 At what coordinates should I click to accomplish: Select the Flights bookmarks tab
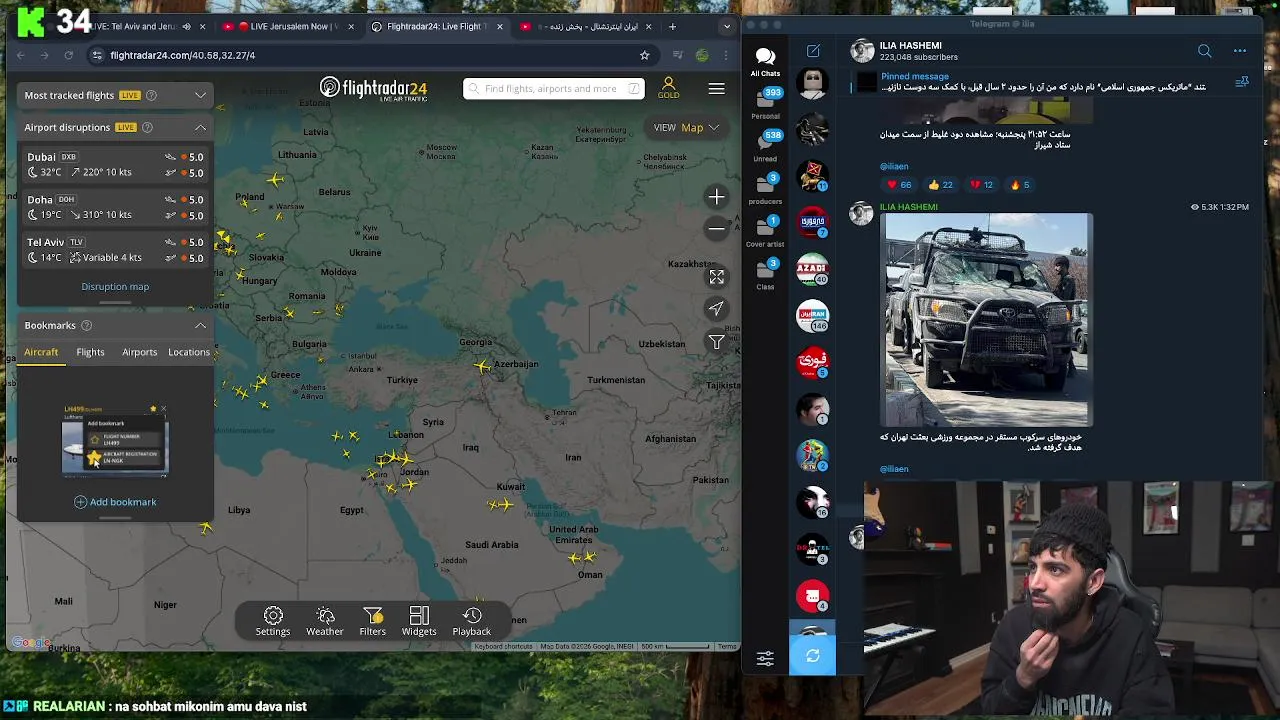tap(90, 352)
